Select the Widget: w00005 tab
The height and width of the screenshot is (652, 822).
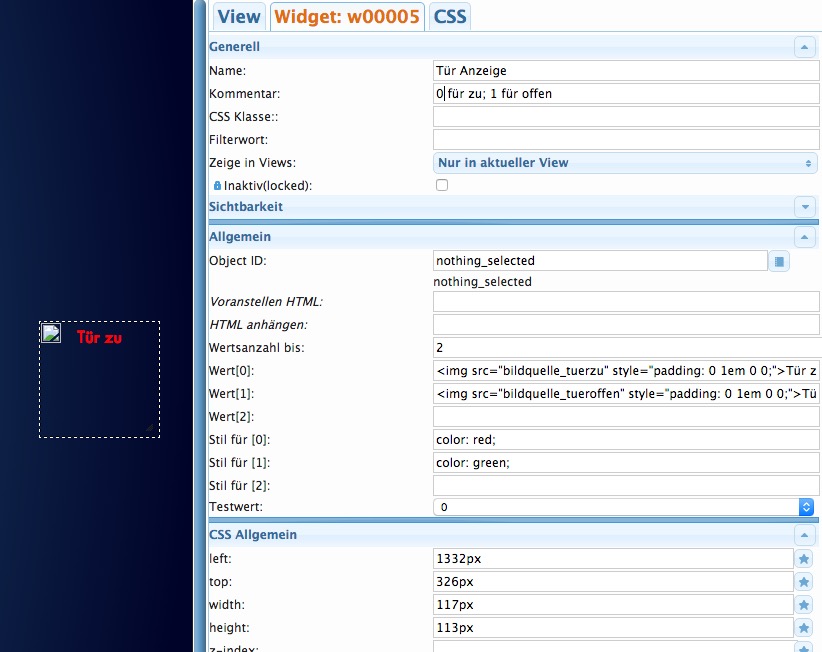(x=347, y=17)
